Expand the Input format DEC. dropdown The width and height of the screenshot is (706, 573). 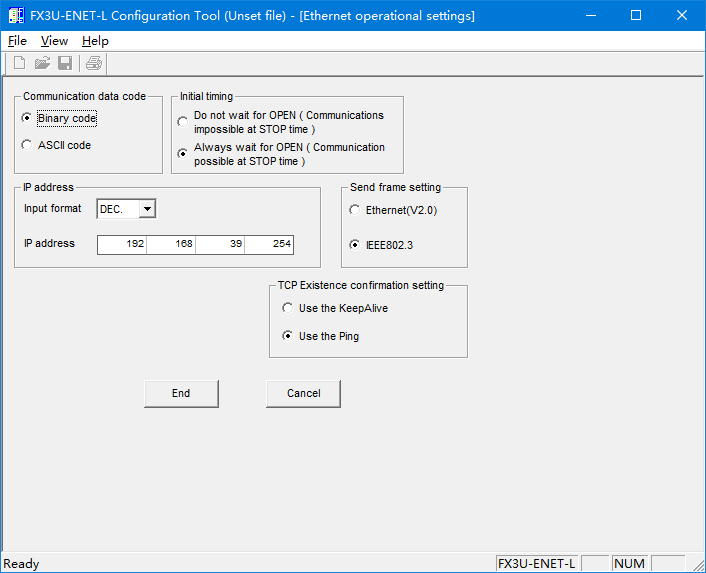coord(147,209)
